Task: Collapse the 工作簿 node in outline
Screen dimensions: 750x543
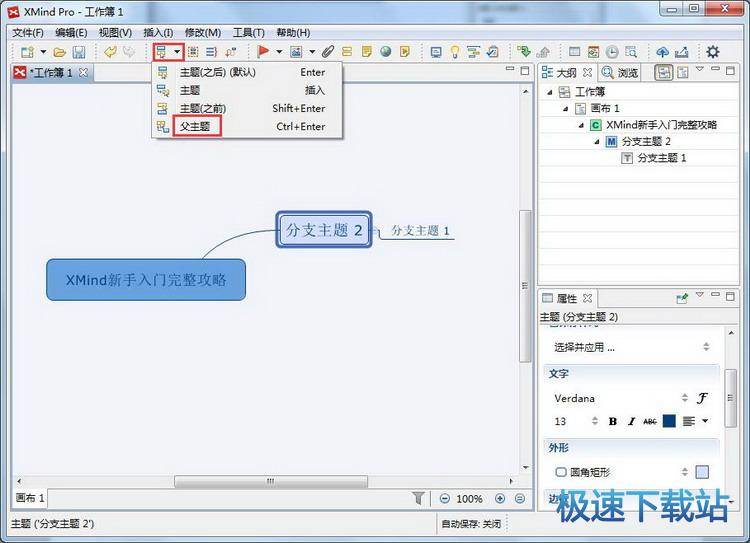Action: 550,92
